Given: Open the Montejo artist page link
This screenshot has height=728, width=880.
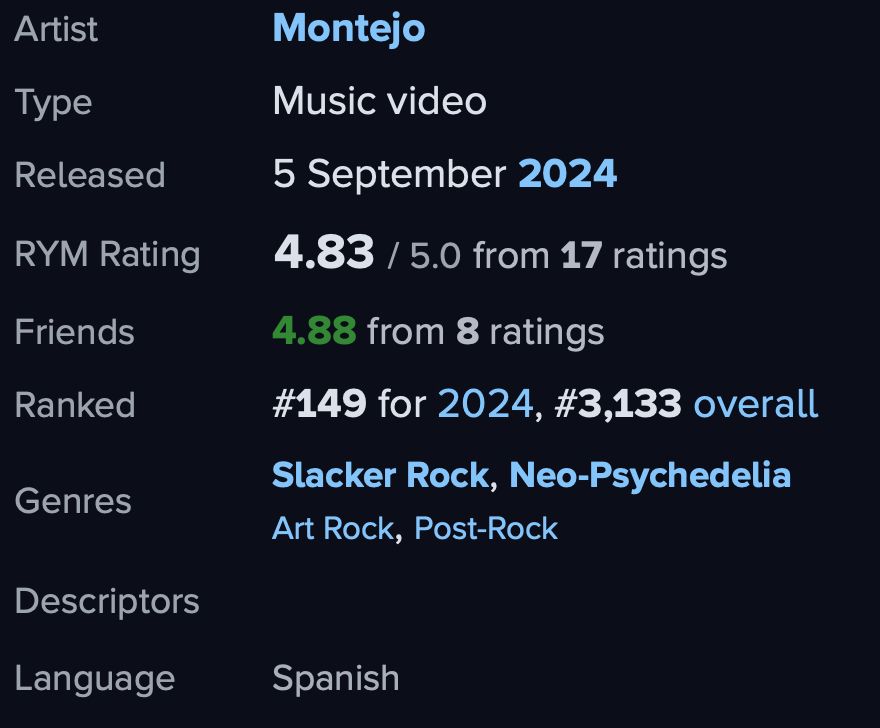Looking at the screenshot, I should coord(349,29).
